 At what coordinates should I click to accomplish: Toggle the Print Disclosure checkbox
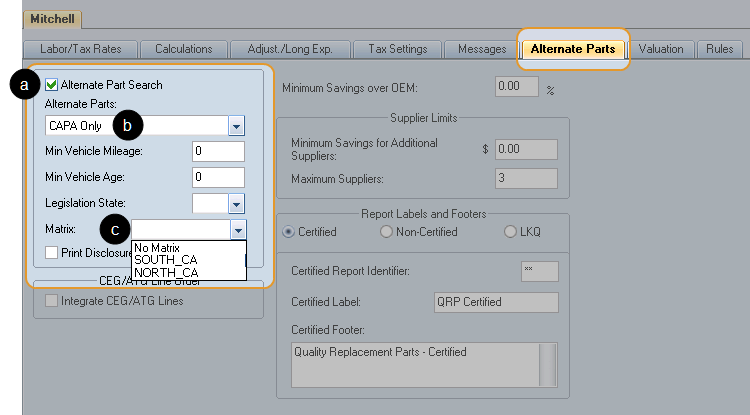pyautogui.click(x=52, y=253)
